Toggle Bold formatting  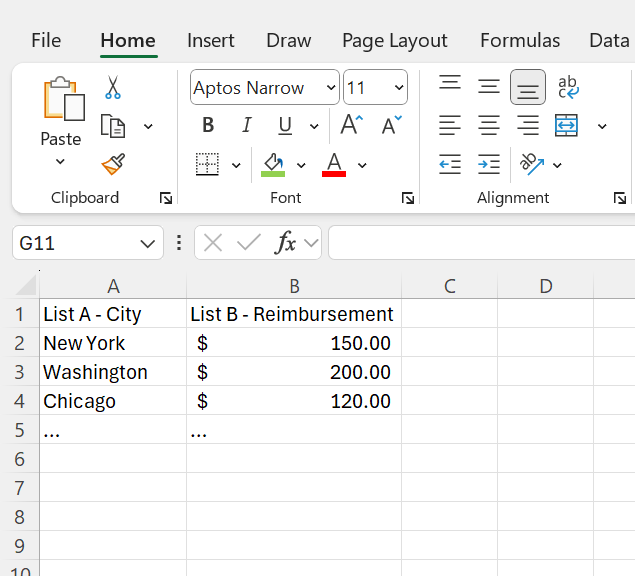coord(208,125)
